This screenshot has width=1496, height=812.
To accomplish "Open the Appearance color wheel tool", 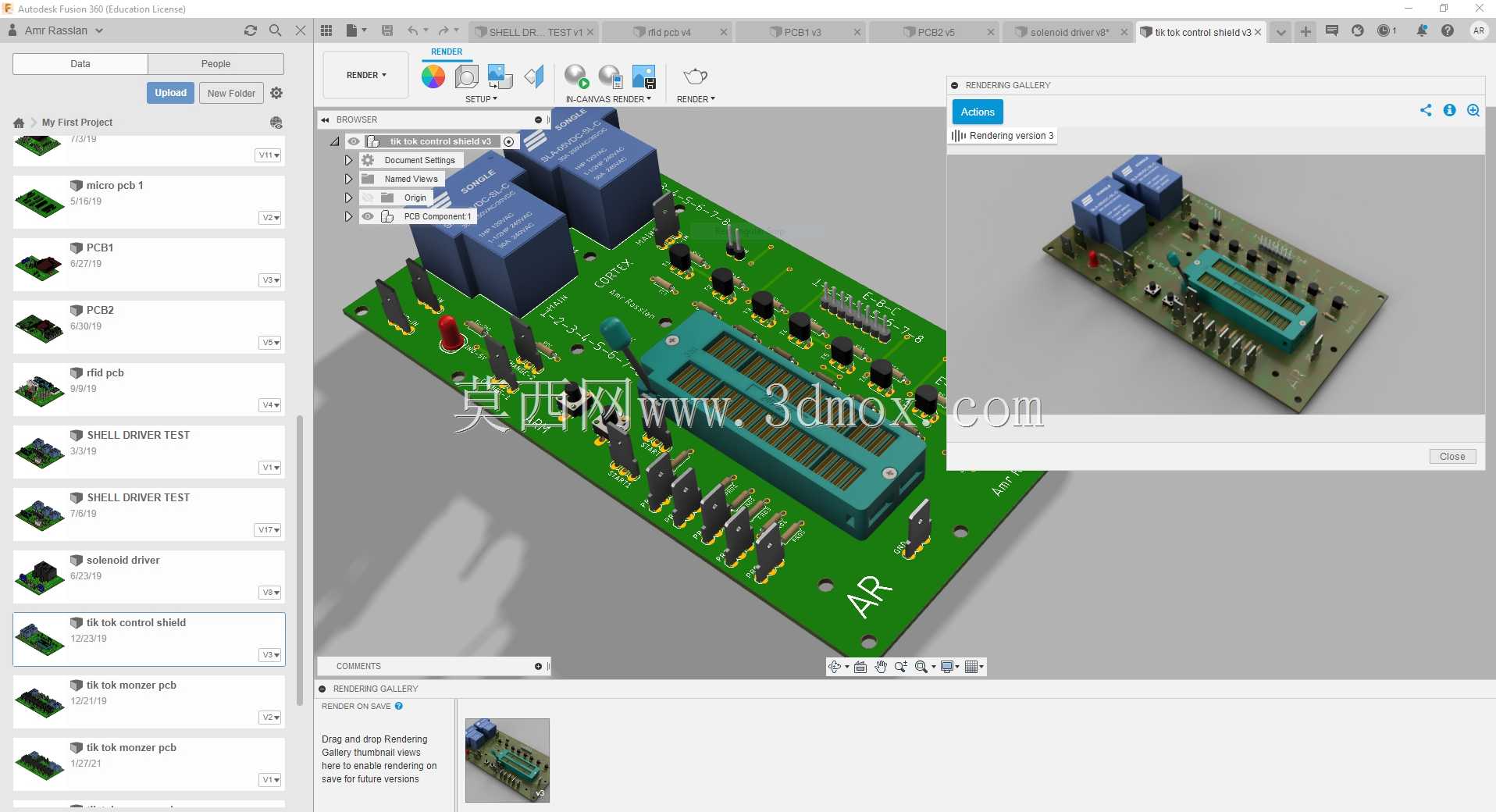I will tap(433, 77).
